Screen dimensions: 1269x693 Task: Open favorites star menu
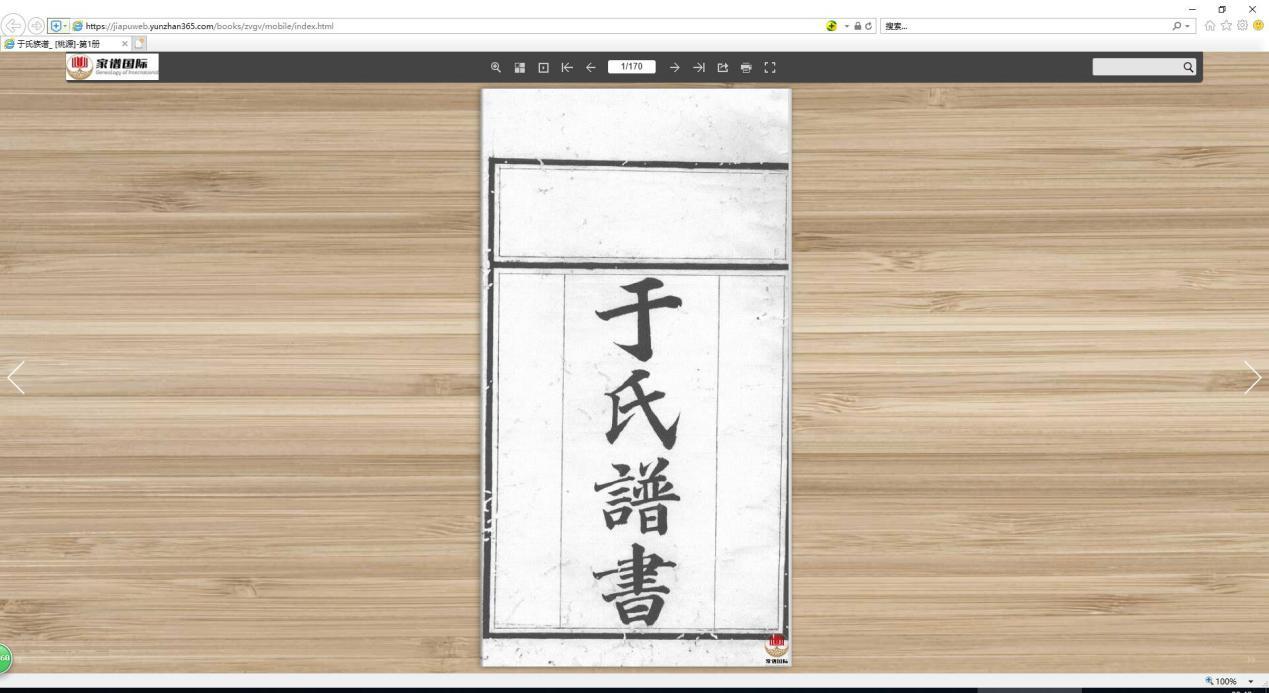(1227, 26)
